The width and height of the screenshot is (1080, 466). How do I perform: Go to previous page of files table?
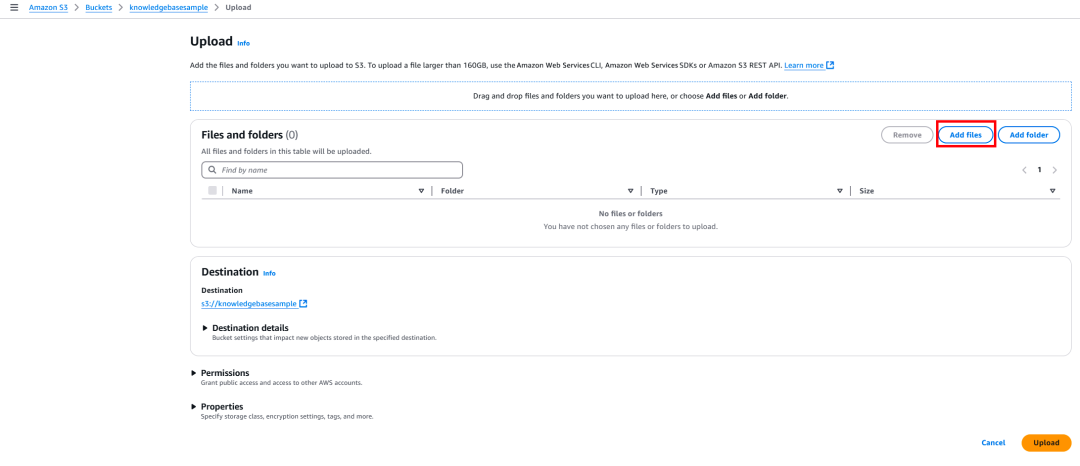(1024, 170)
